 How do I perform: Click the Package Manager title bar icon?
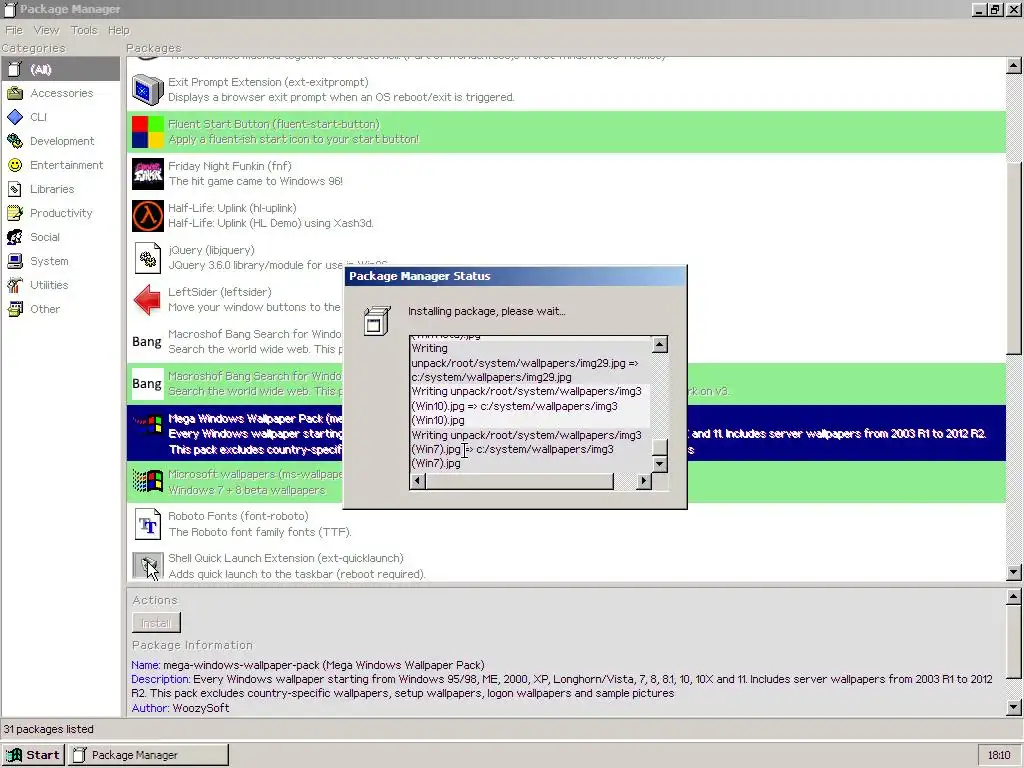10,9
